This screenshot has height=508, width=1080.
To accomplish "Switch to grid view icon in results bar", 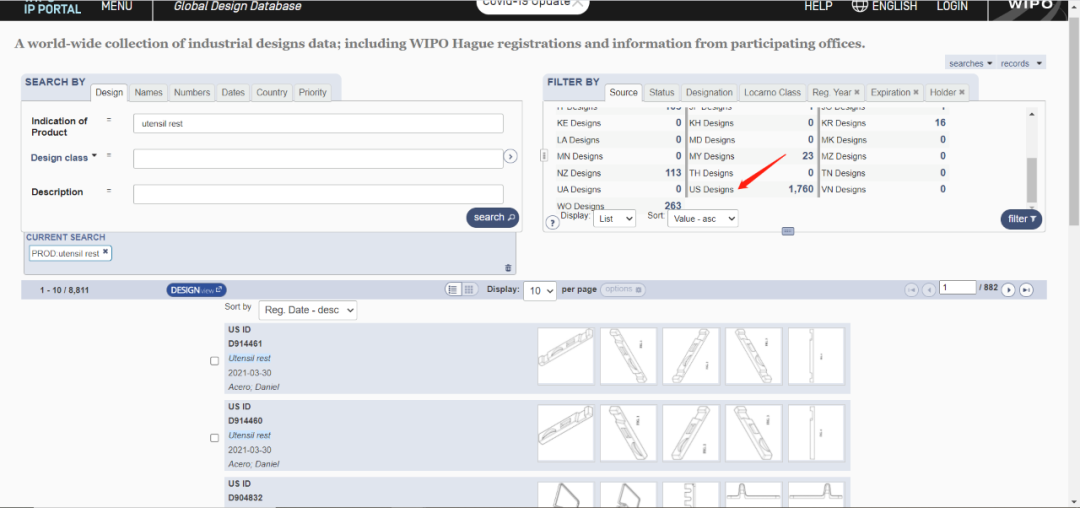I will pos(468,290).
